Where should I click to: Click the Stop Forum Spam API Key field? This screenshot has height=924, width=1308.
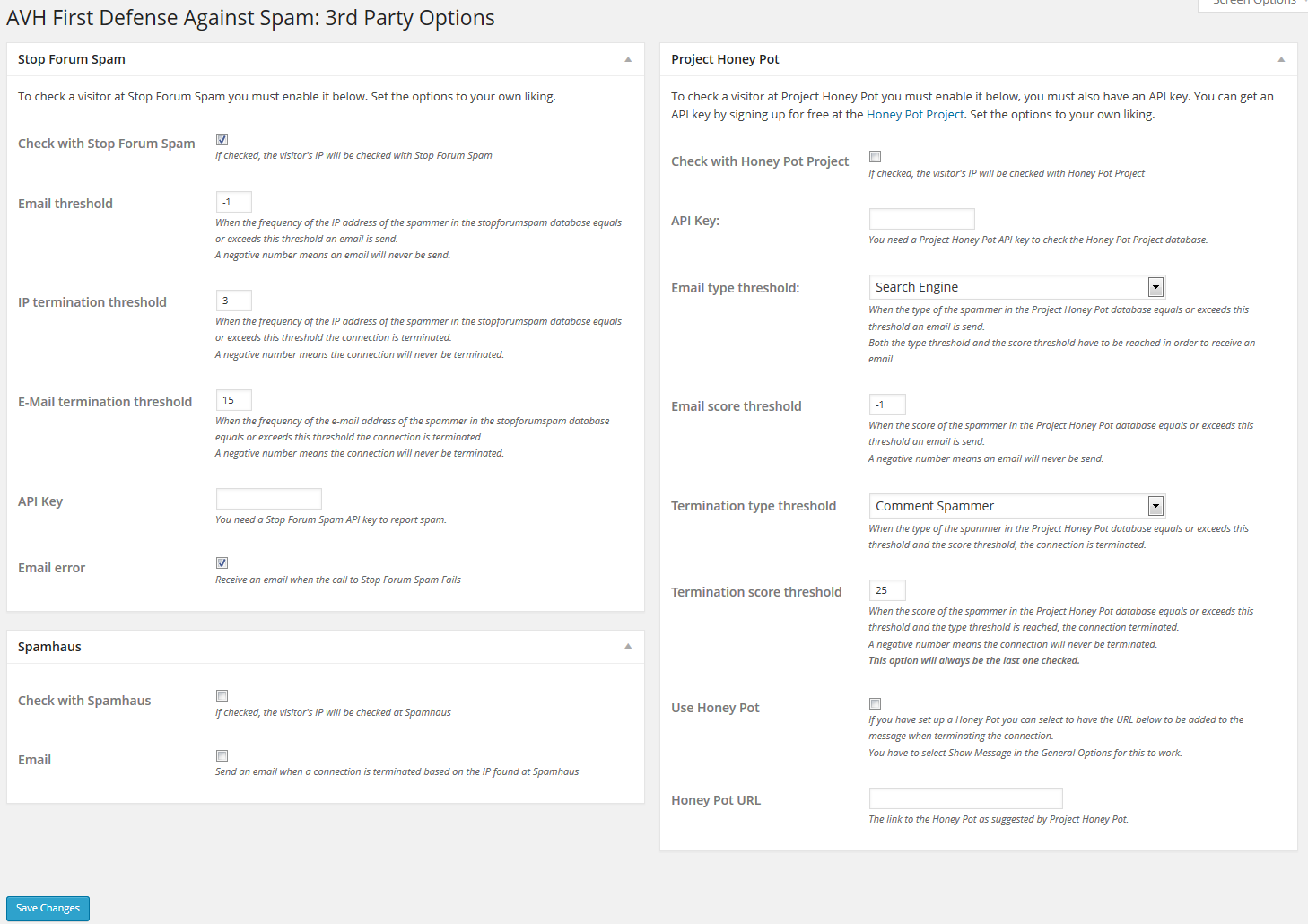(x=269, y=499)
